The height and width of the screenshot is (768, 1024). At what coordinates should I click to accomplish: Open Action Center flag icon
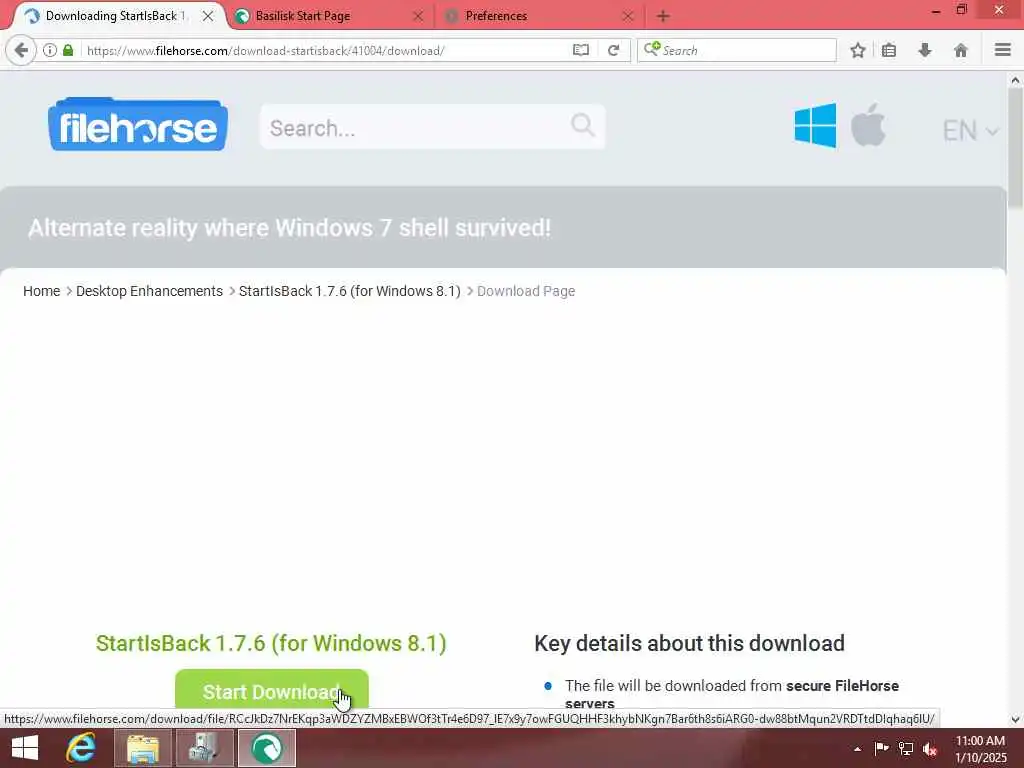coord(882,748)
